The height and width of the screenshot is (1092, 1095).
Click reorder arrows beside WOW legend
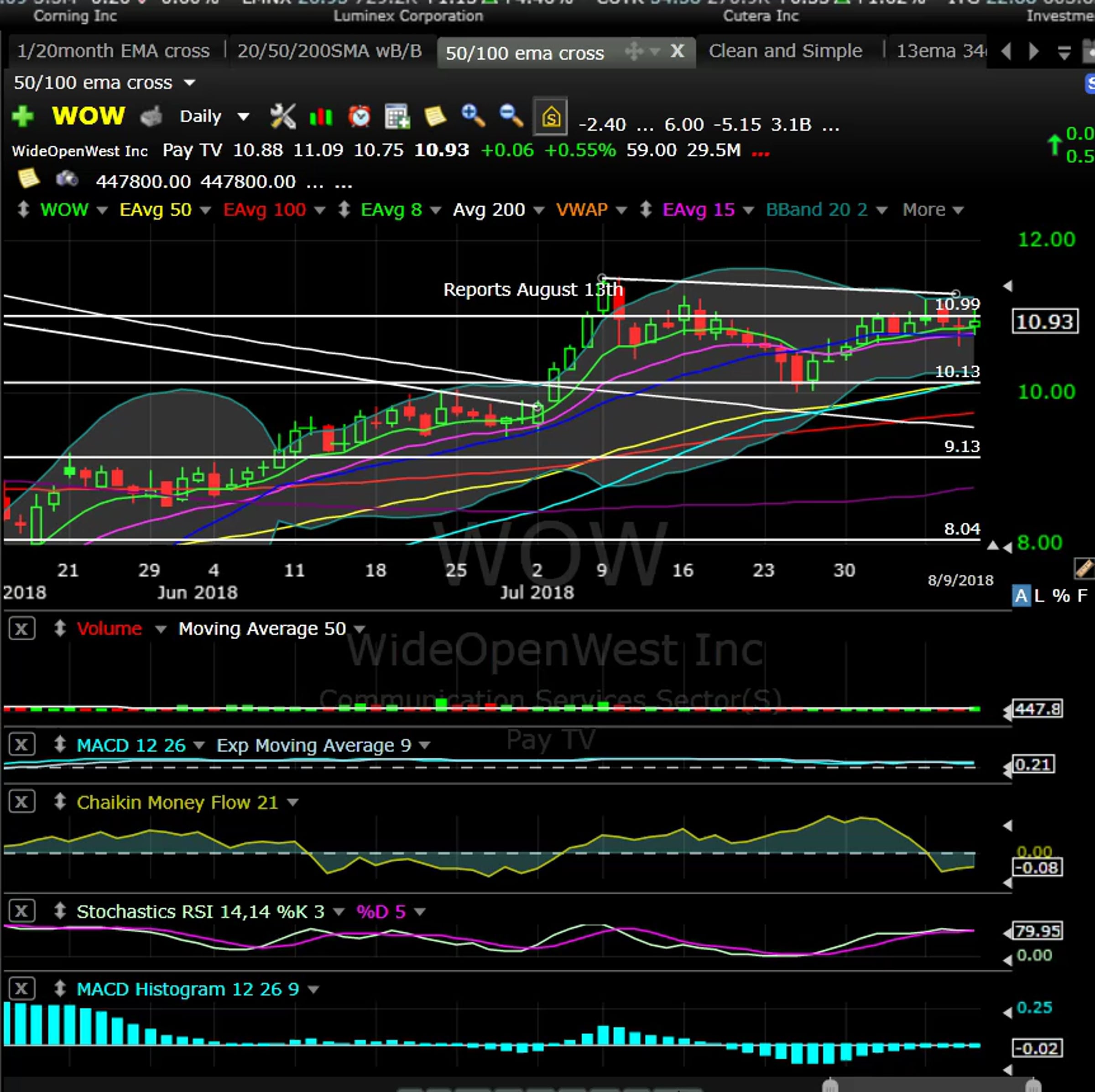click(23, 210)
